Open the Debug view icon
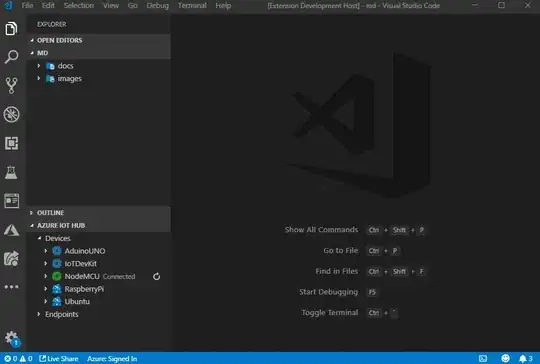 point(11,114)
